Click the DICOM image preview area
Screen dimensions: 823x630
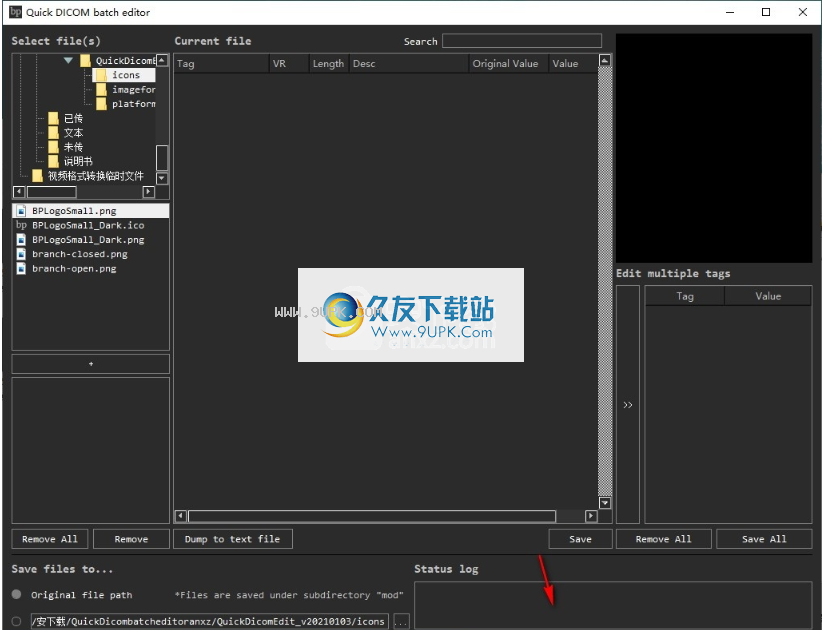pyautogui.click(x=714, y=149)
